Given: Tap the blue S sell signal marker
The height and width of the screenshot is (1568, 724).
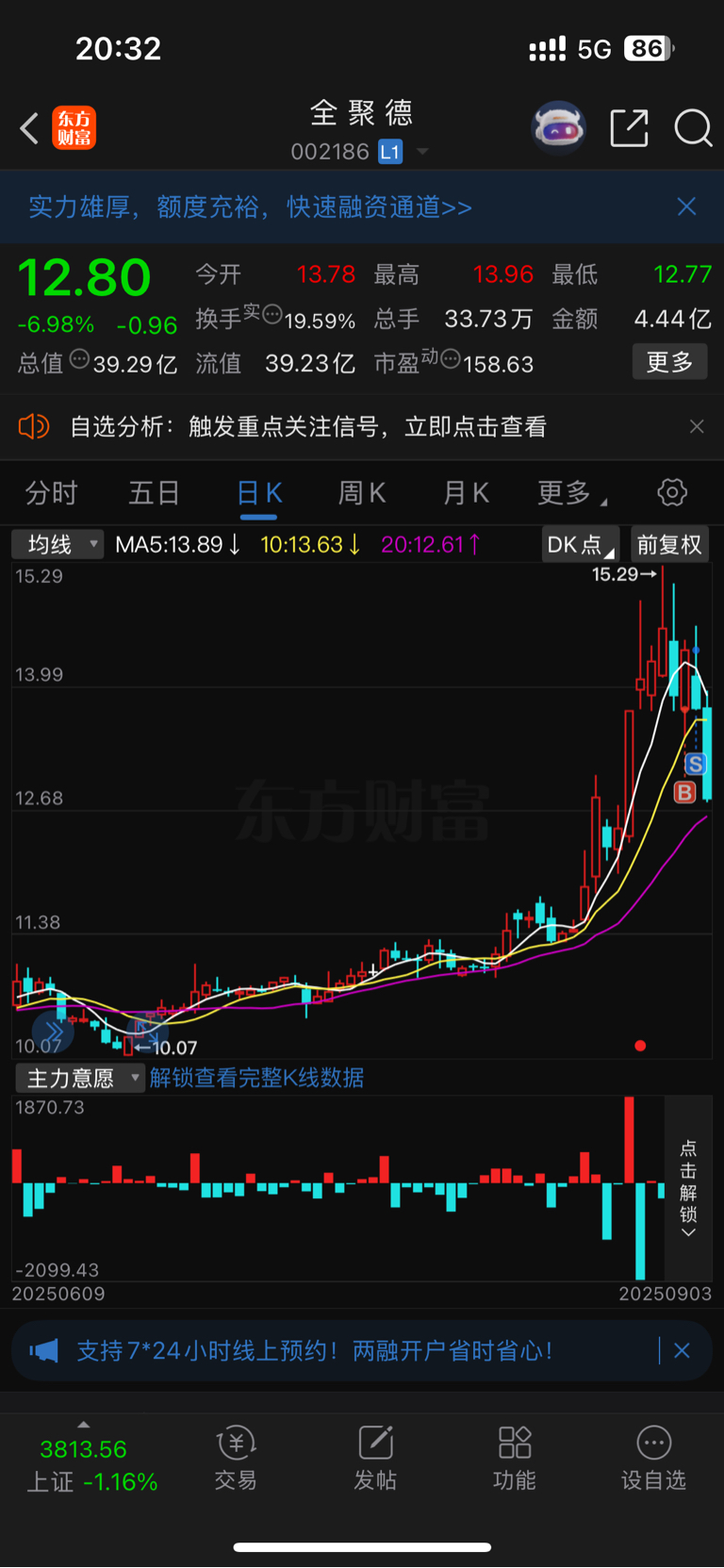Looking at the screenshot, I should 696,764.
